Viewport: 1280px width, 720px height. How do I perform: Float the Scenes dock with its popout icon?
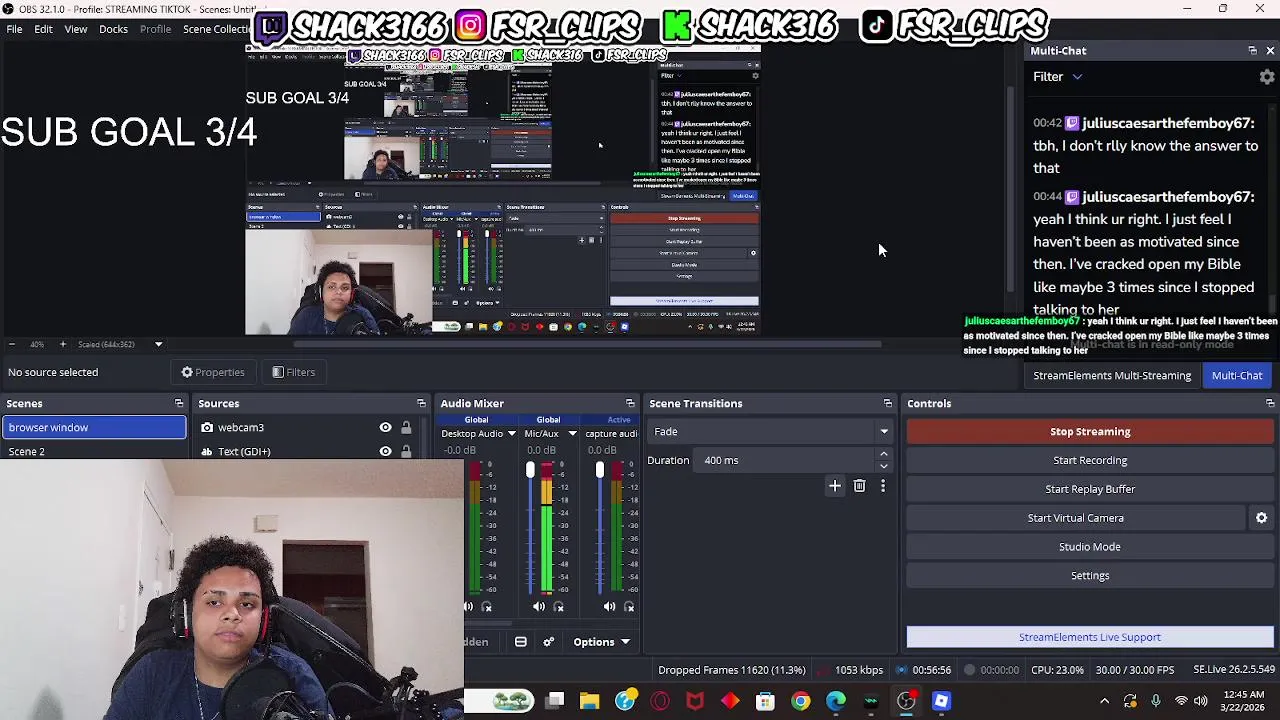[x=179, y=403]
